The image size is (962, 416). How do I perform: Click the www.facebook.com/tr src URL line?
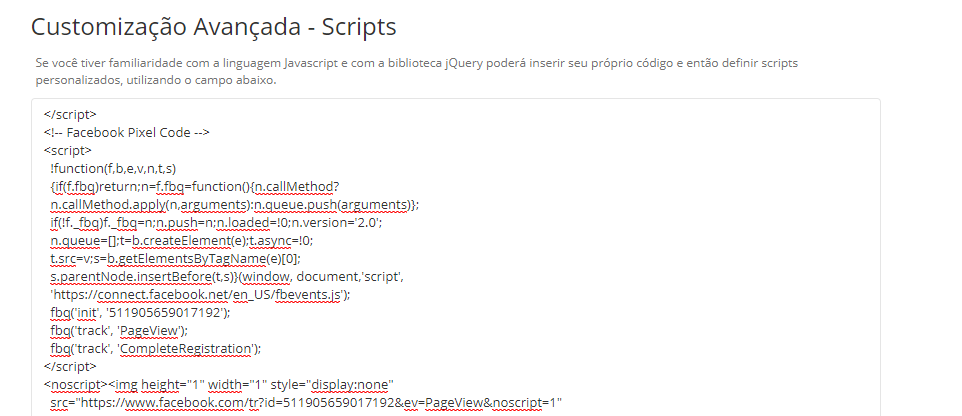point(306,403)
